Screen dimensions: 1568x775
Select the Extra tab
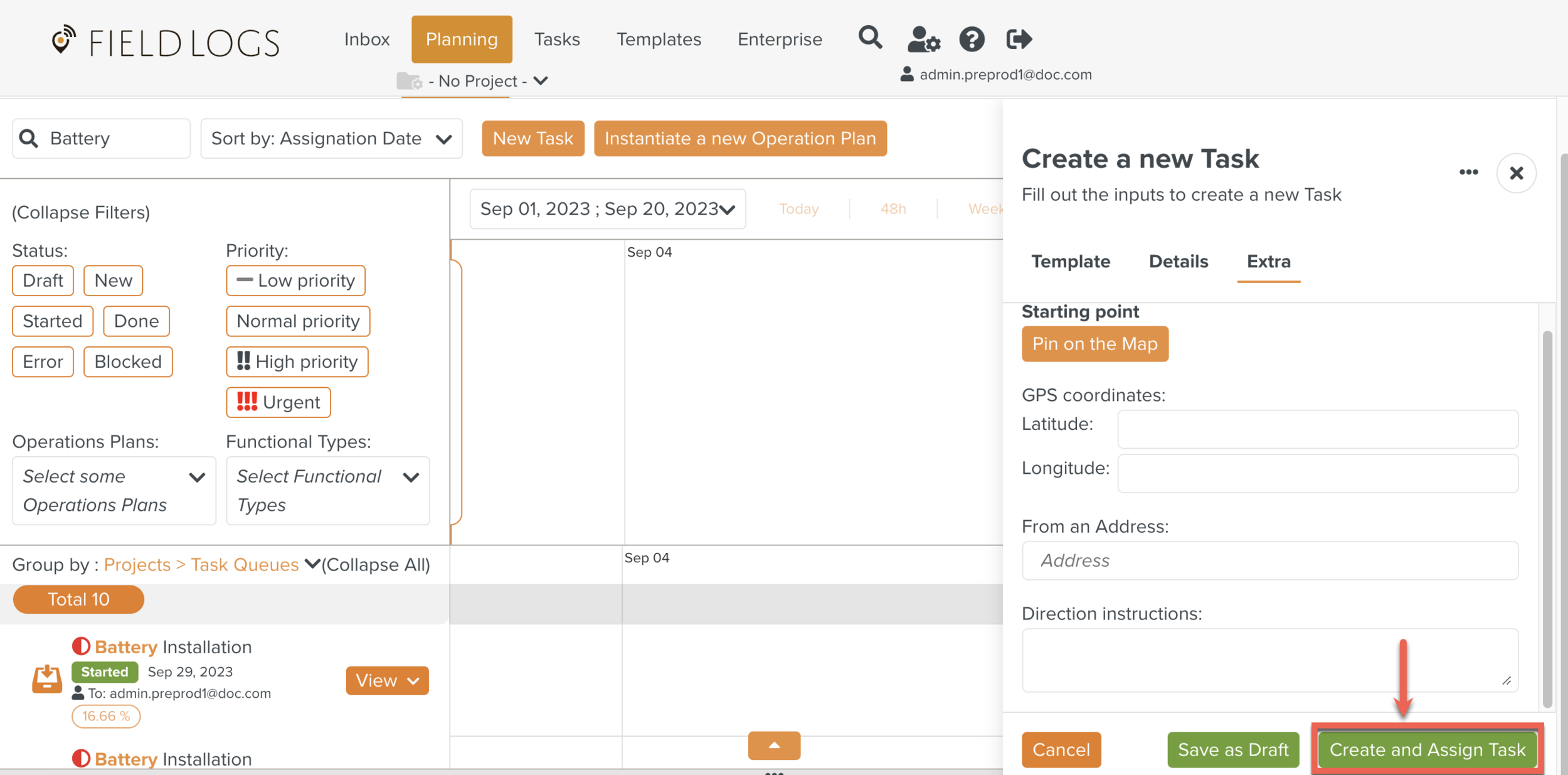[1268, 261]
